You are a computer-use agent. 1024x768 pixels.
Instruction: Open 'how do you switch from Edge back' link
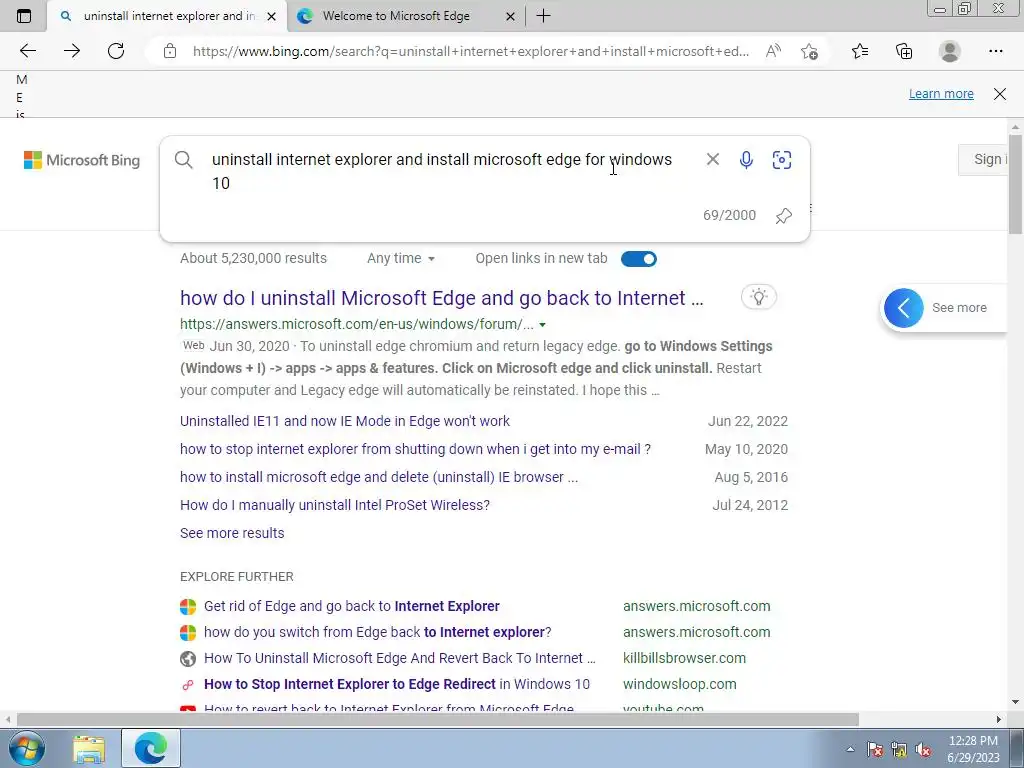click(x=377, y=632)
